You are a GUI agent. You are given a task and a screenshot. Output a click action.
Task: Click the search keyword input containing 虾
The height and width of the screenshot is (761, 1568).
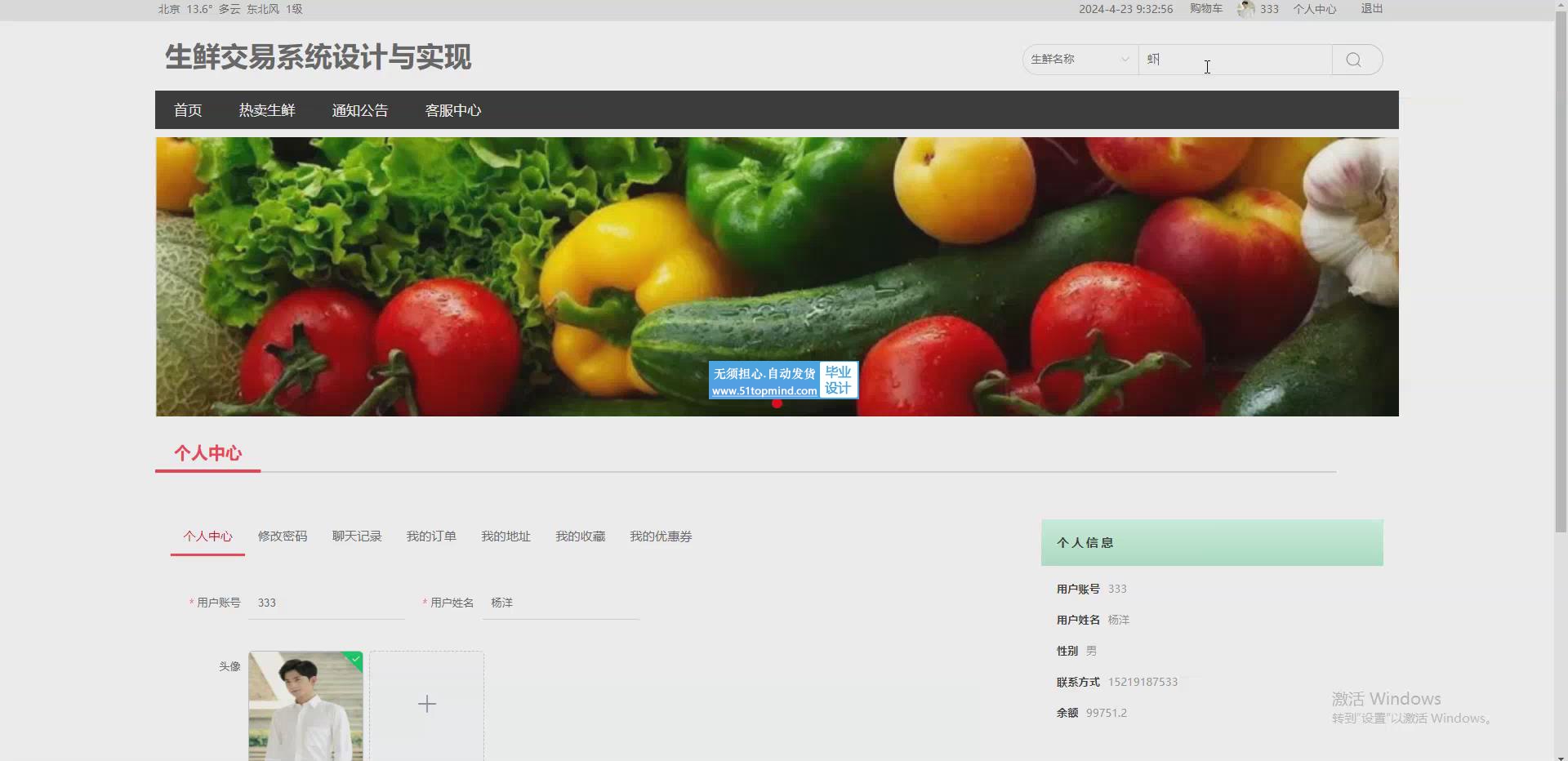pyautogui.click(x=1235, y=60)
